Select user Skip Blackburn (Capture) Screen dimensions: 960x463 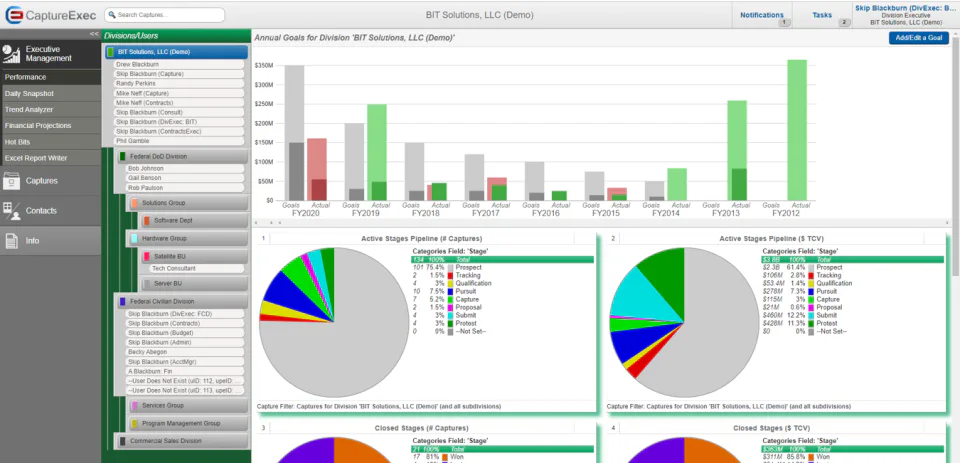pyautogui.click(x=178, y=73)
